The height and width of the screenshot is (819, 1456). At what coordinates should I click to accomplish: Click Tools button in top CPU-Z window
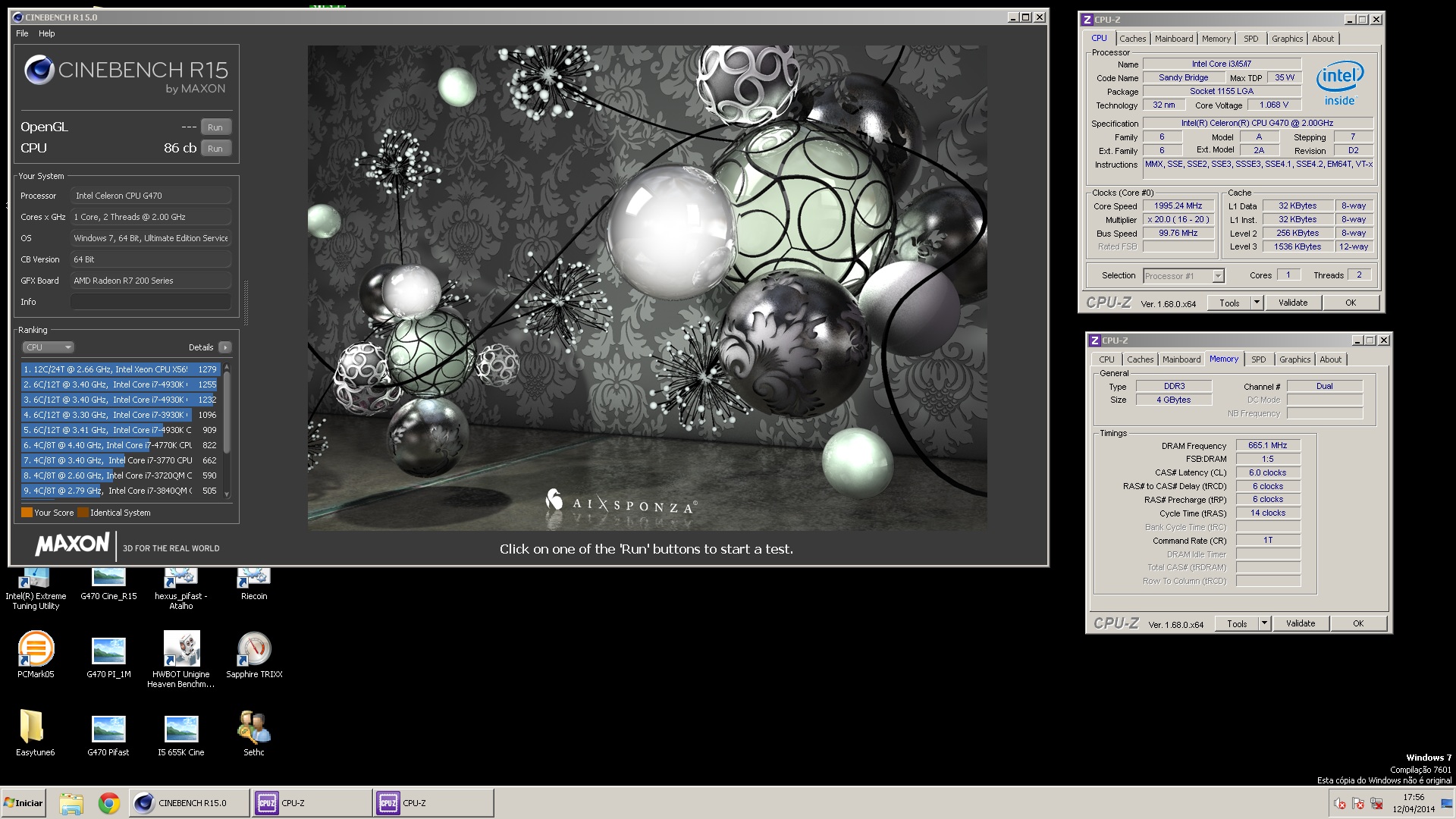[x=1229, y=303]
